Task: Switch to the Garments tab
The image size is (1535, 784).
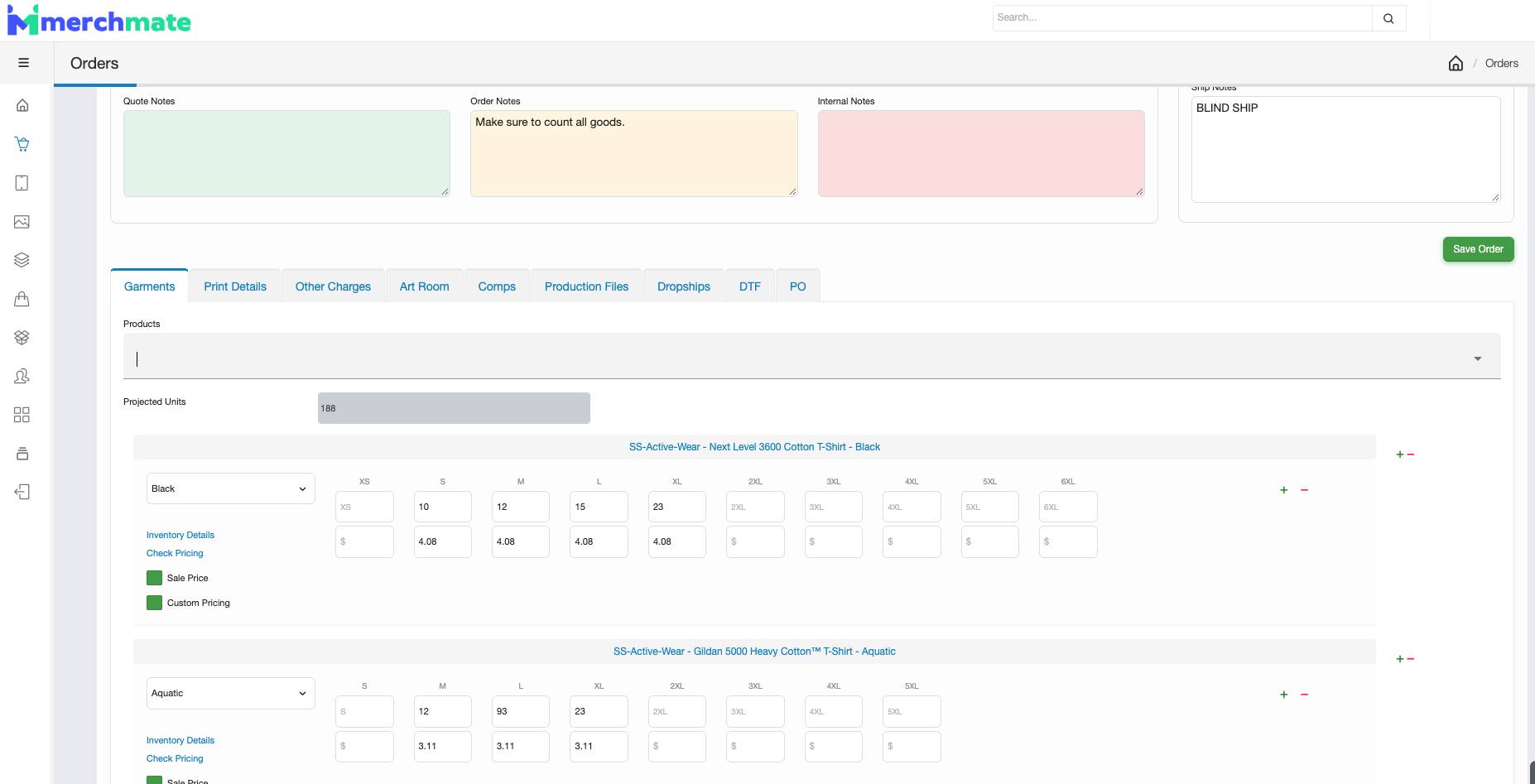Action: 150,286
